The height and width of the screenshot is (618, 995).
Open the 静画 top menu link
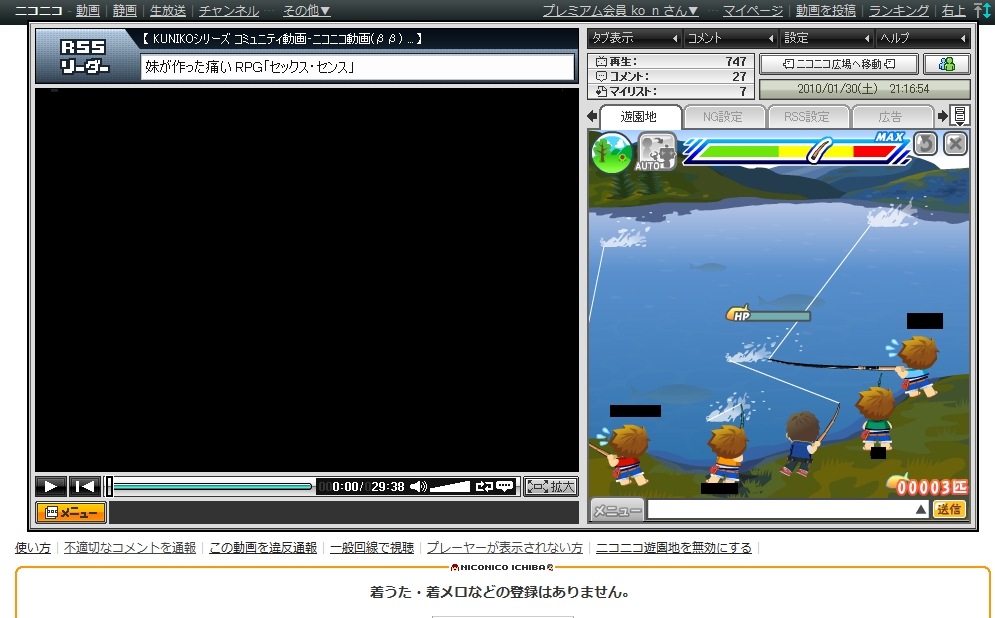(124, 11)
